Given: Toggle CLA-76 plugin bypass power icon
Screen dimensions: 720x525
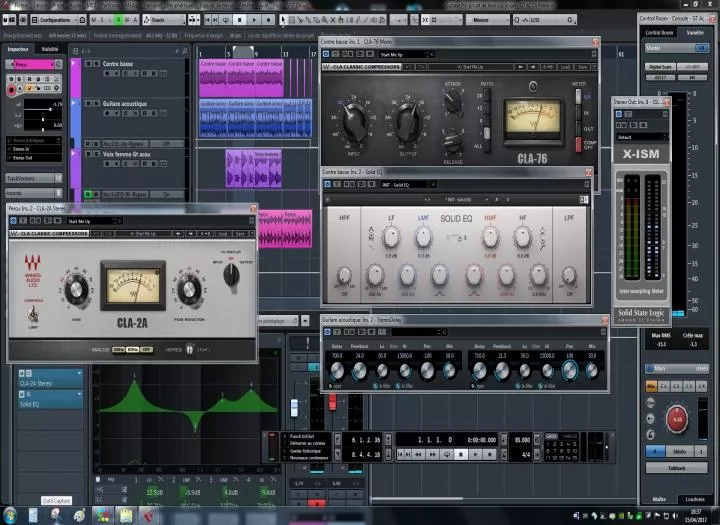Looking at the screenshot, I should (326, 54).
